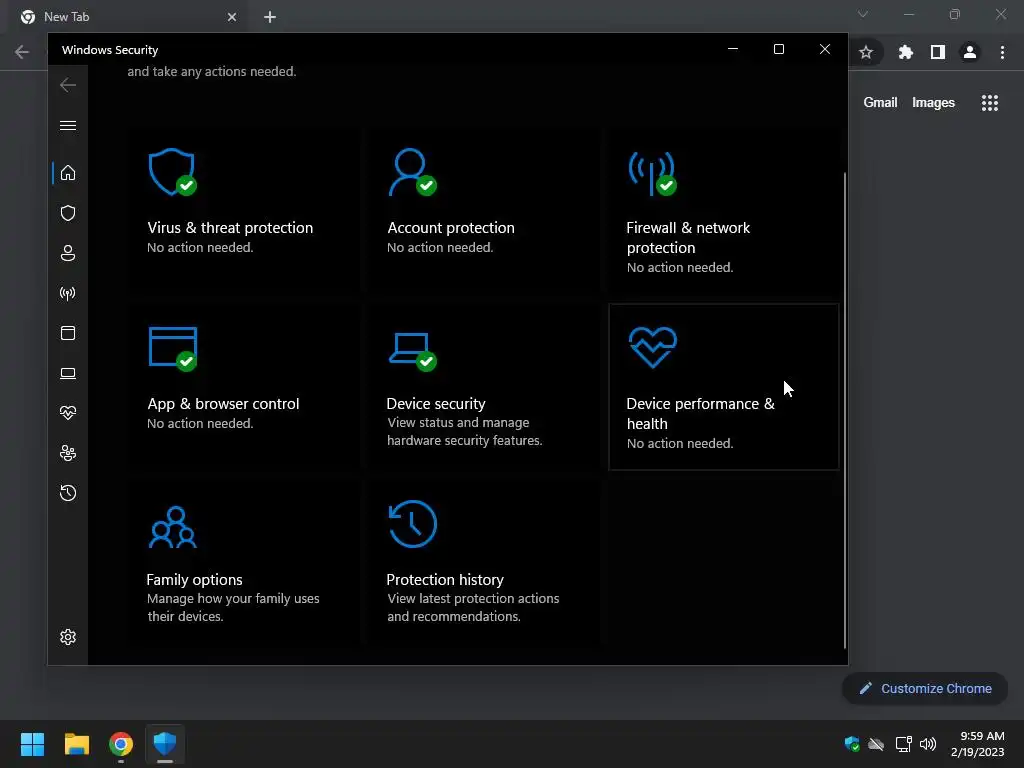The image size is (1024, 768).
Task: Open Windows Security tray icon
Action: [x=852, y=744]
